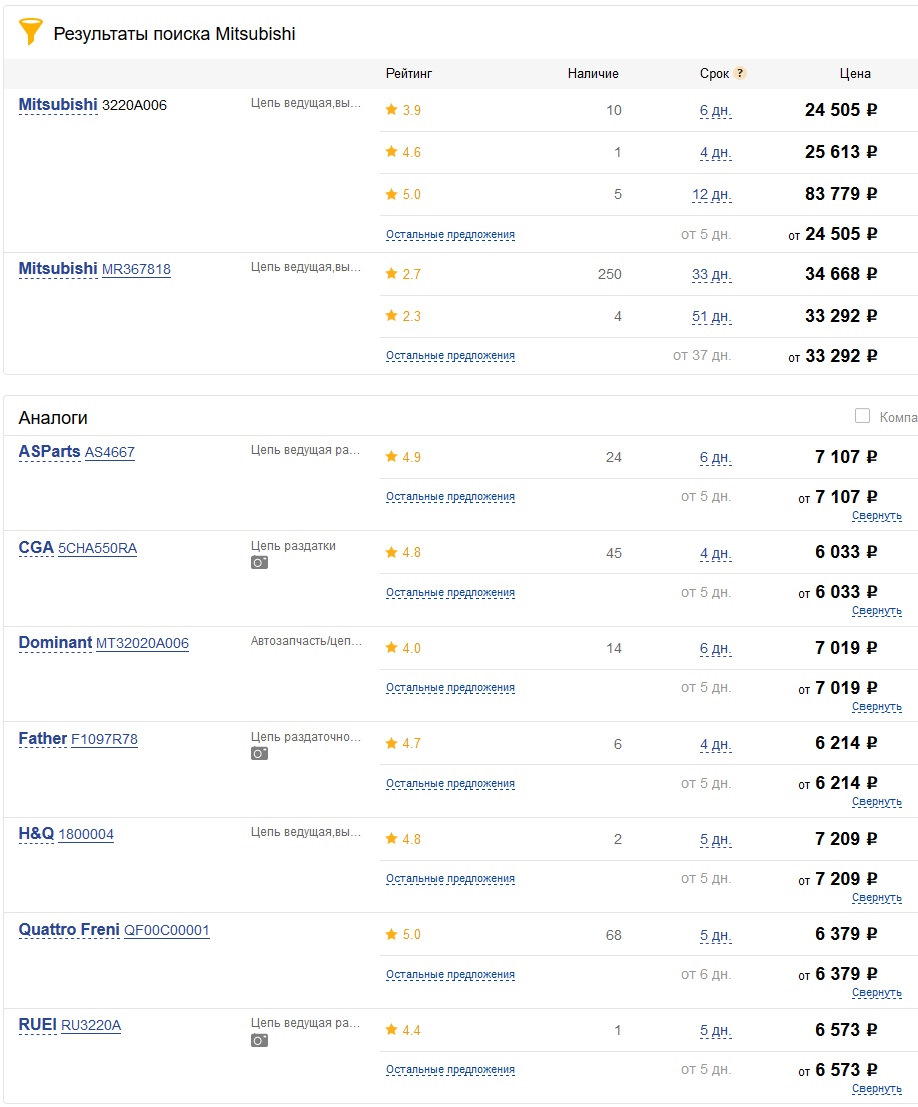Click the star icon next to the 2.3 rating
This screenshot has width=918, height=1107.
click(391, 316)
